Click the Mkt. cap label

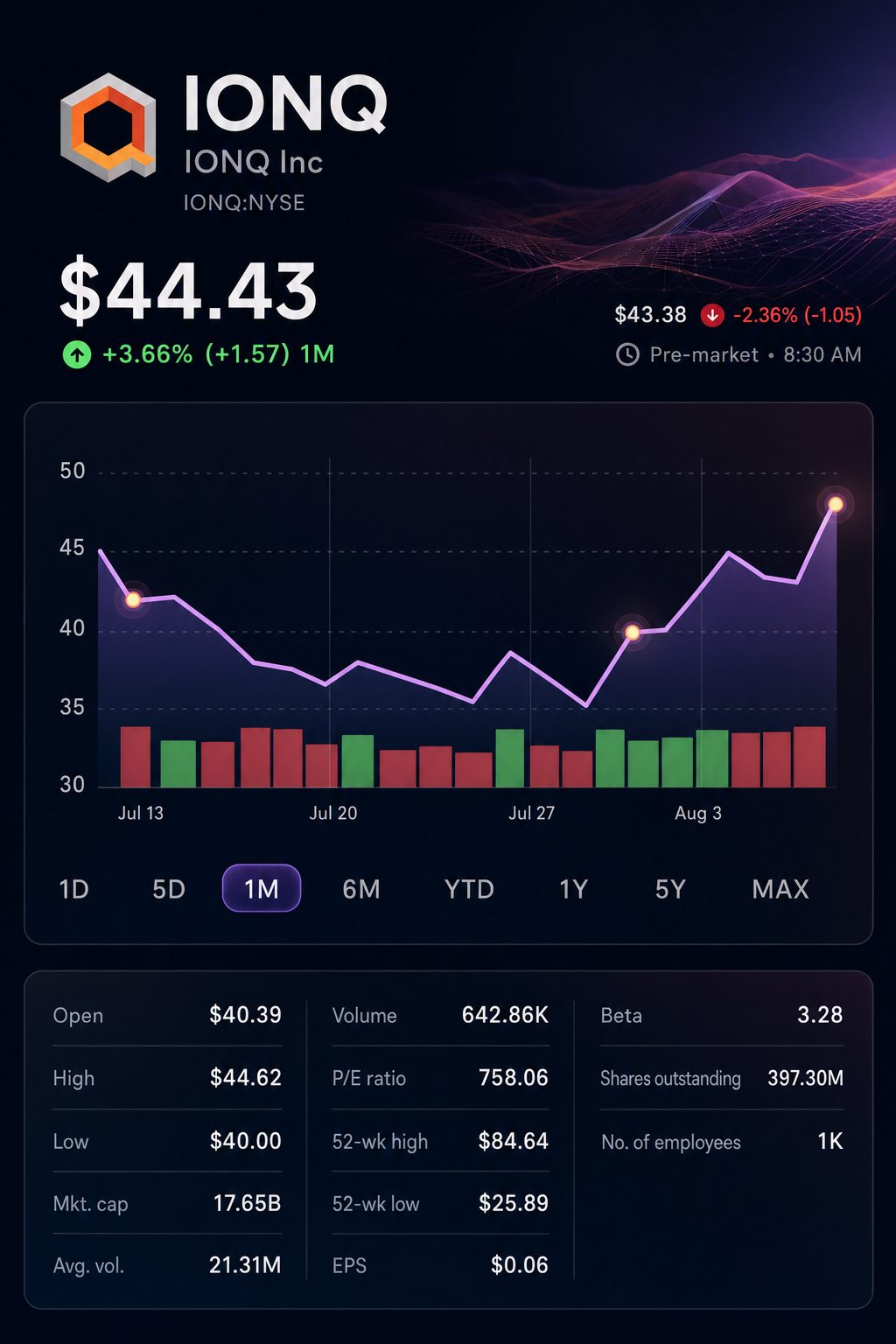90,1204
